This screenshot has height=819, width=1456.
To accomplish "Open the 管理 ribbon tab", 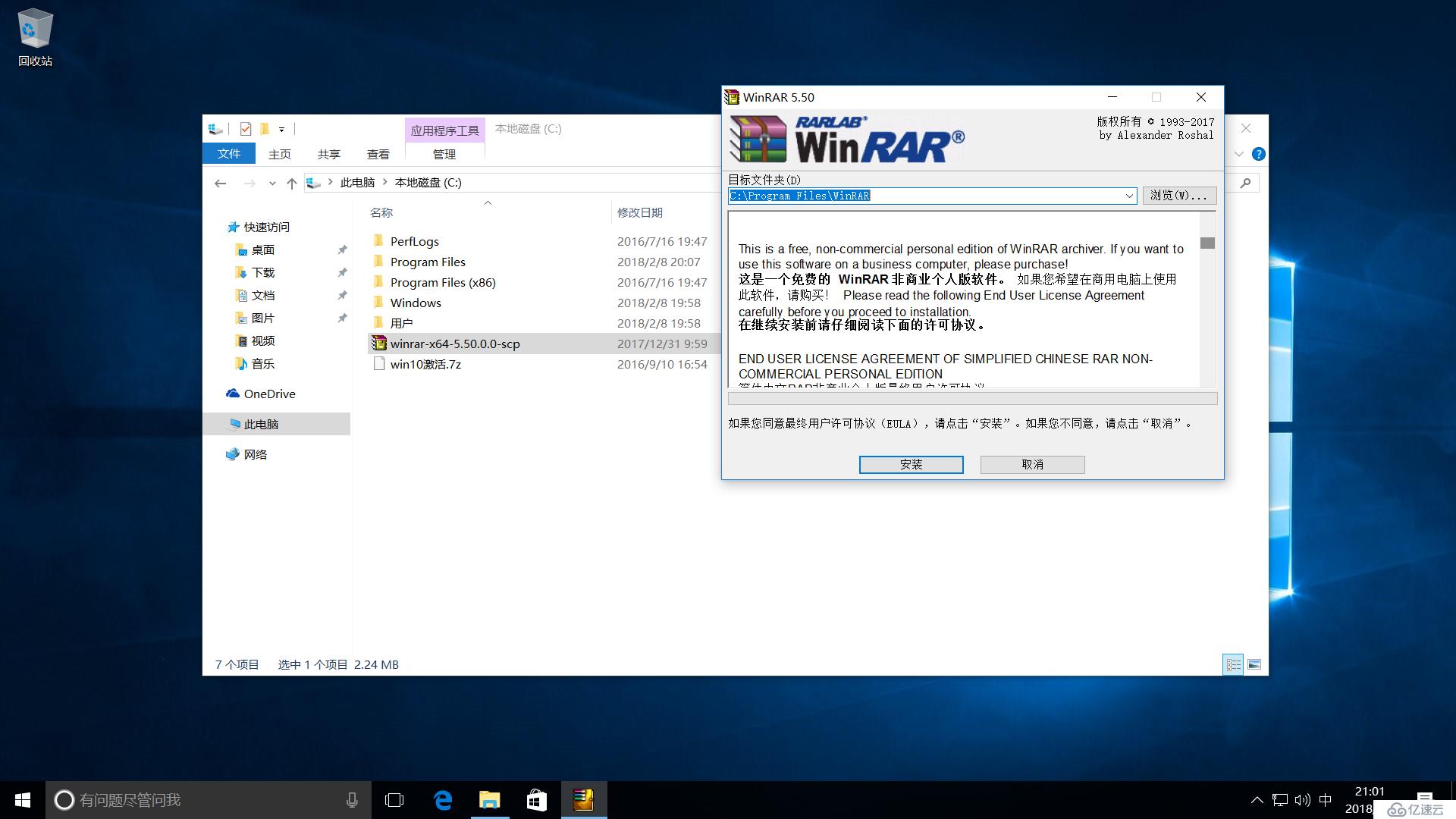I will tap(444, 154).
